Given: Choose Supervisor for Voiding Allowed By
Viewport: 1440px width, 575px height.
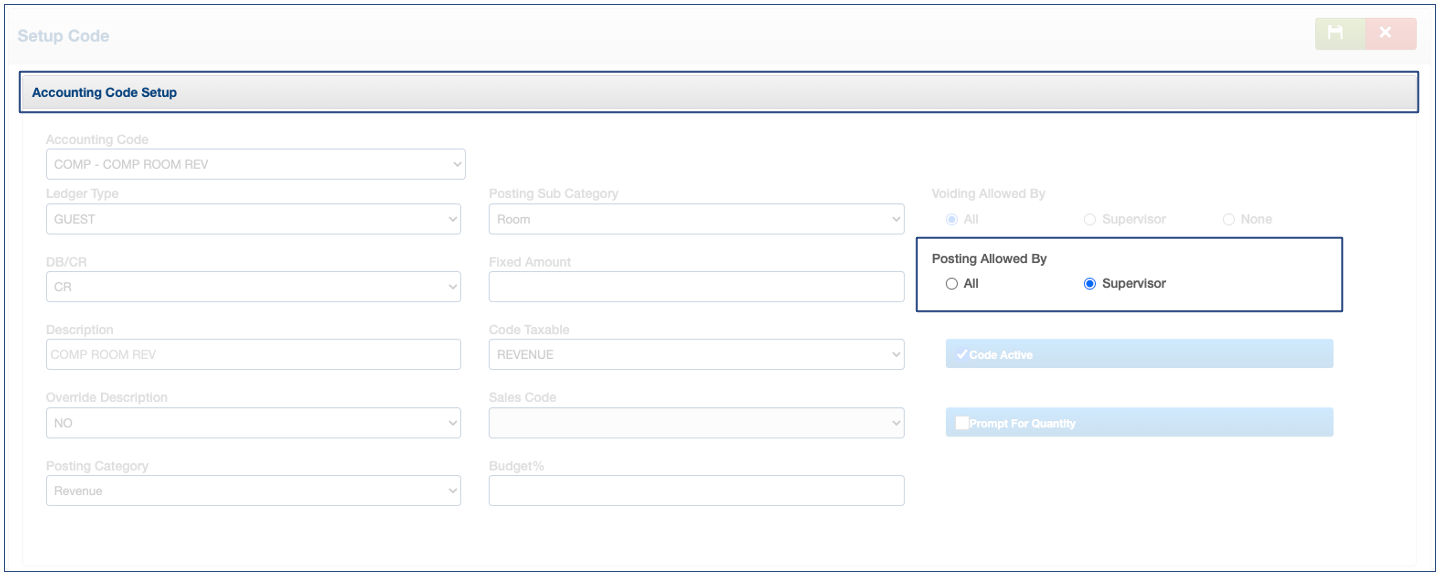Looking at the screenshot, I should click(1090, 219).
